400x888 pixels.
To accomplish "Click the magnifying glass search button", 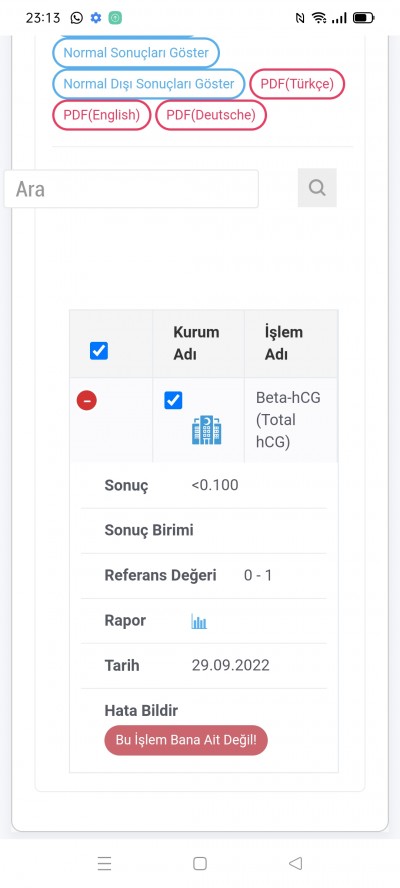I will pyautogui.click(x=317, y=187).
